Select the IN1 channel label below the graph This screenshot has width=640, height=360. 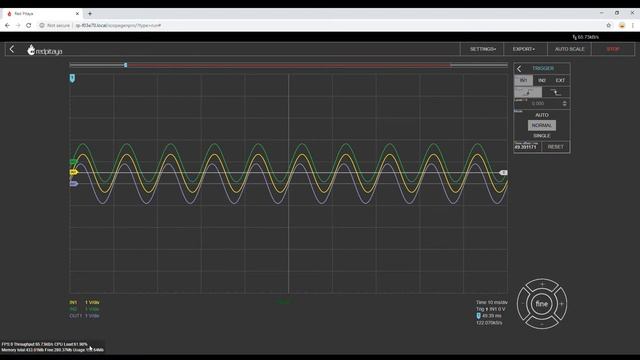click(x=73, y=302)
